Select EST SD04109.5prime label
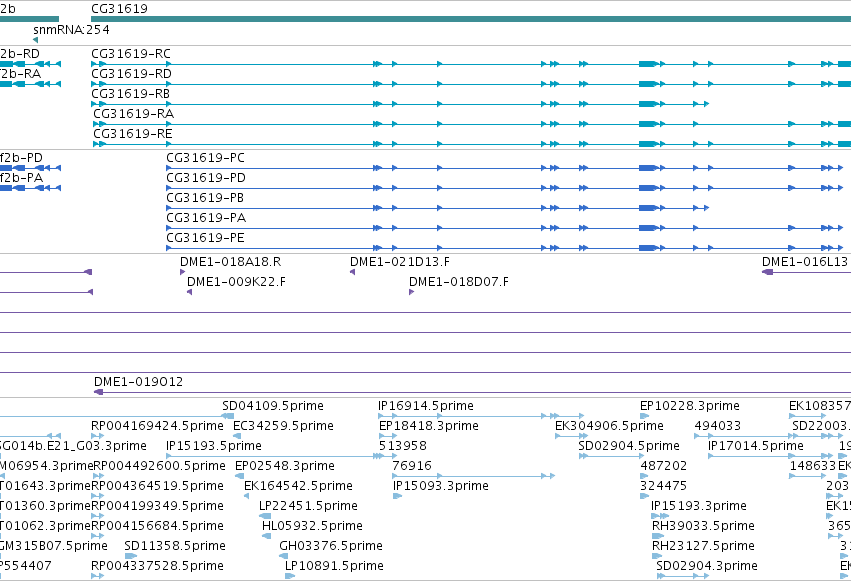Image resolution: width=851 pixels, height=581 pixels. pyautogui.click(x=273, y=406)
